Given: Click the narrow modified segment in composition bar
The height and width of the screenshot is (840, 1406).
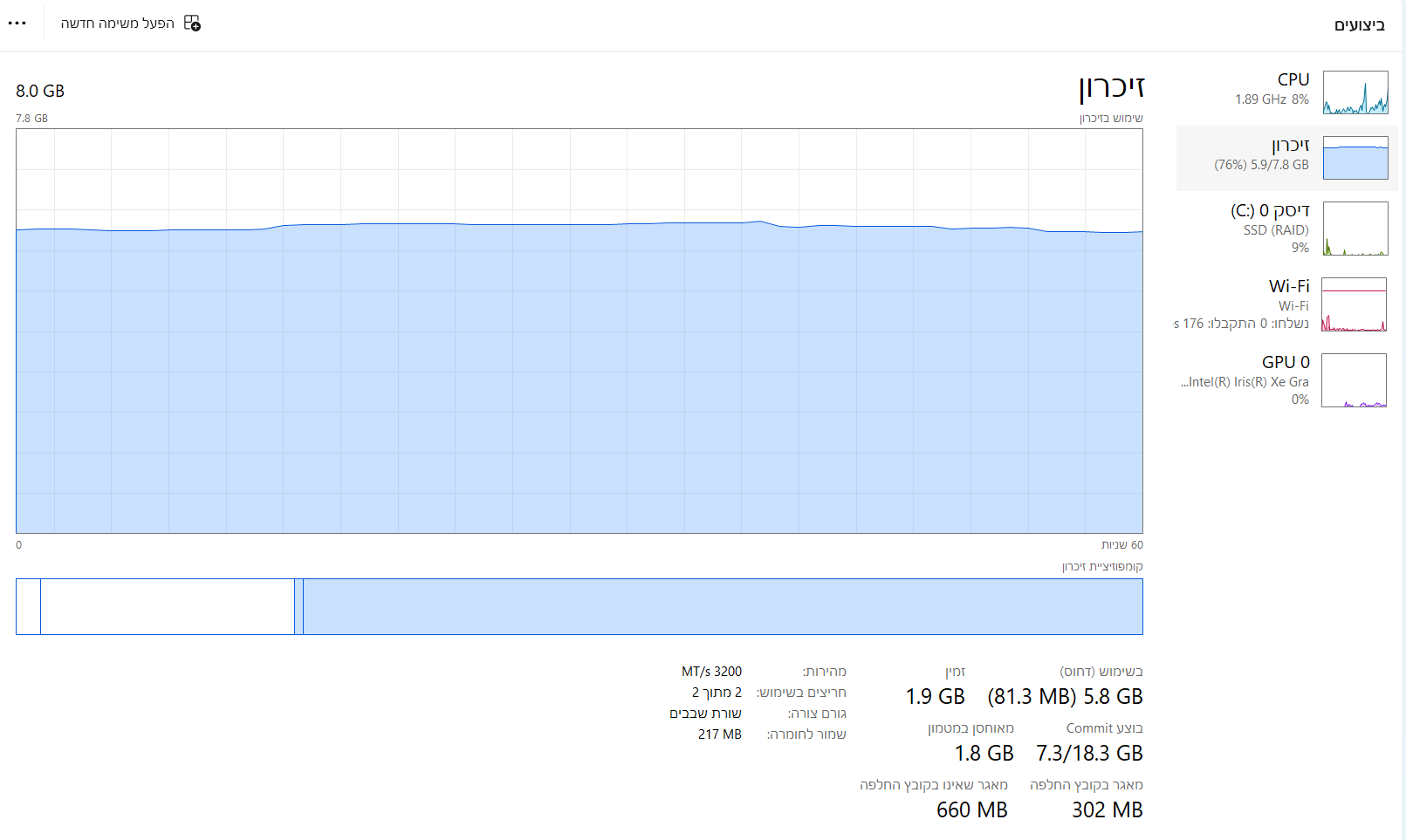Looking at the screenshot, I should coord(298,606).
